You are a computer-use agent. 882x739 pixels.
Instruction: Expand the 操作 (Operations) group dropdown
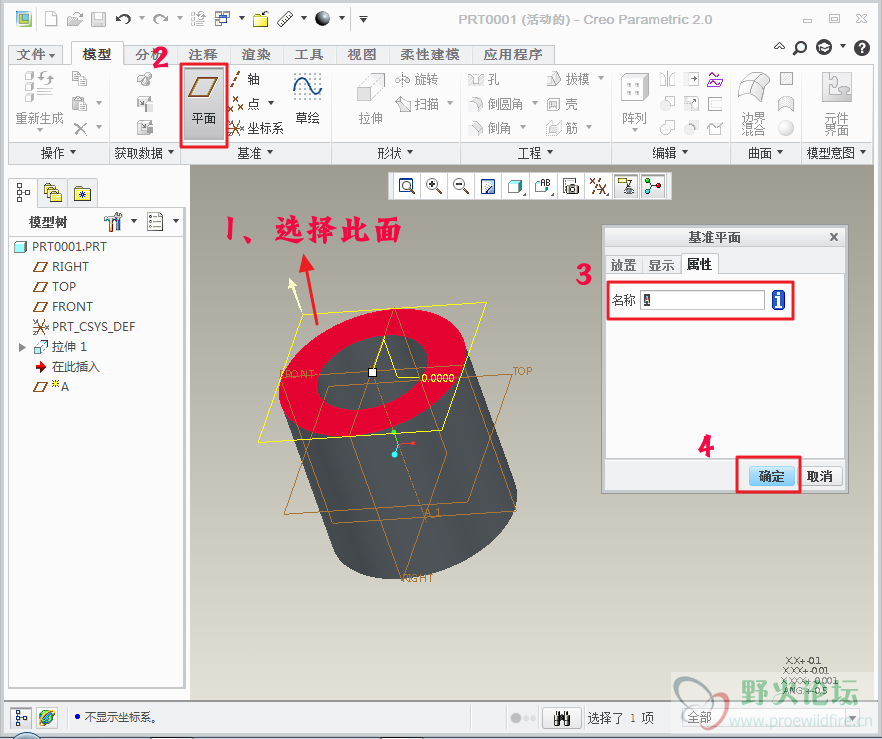58,153
